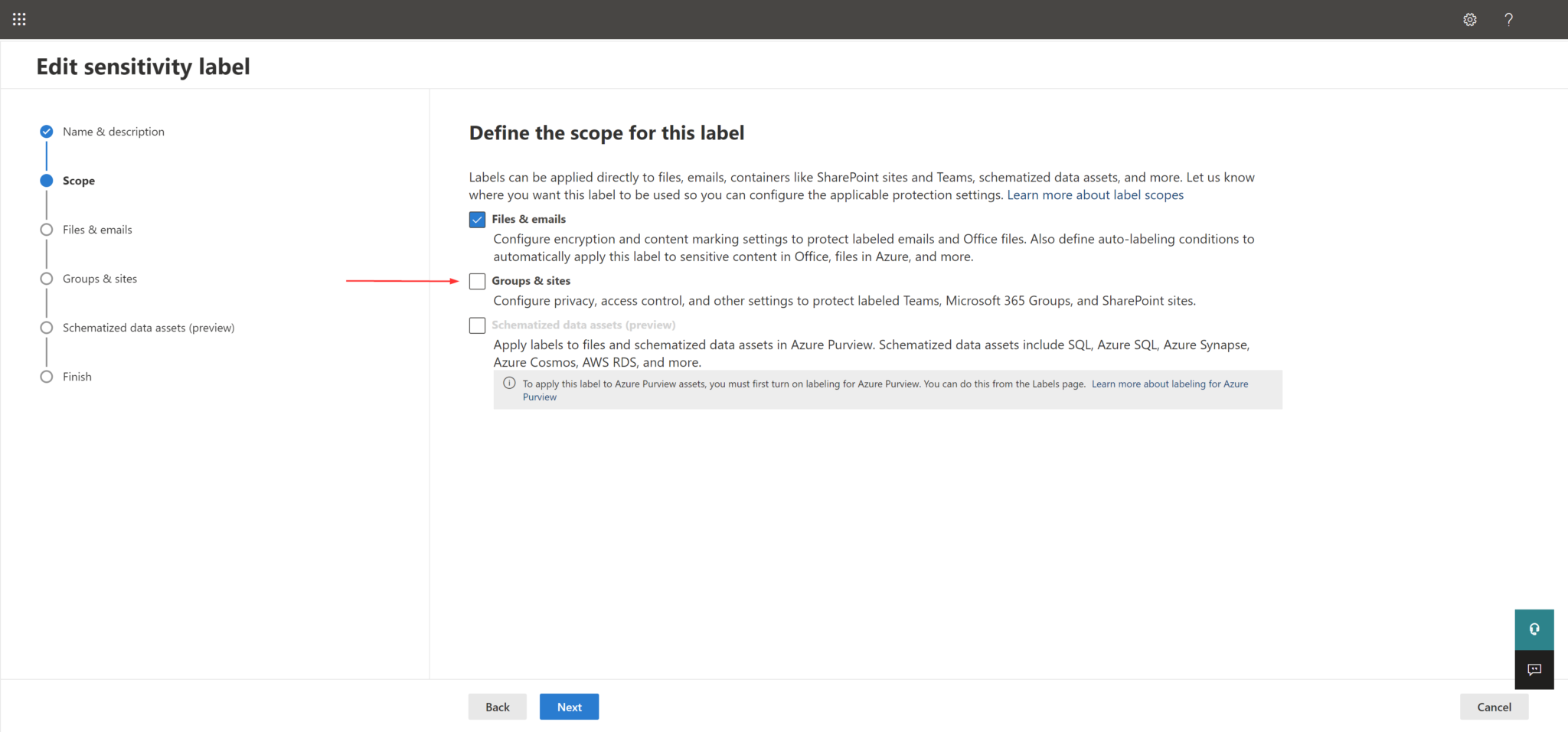The width and height of the screenshot is (1568, 732).
Task: Click the Back button
Action: click(x=497, y=706)
